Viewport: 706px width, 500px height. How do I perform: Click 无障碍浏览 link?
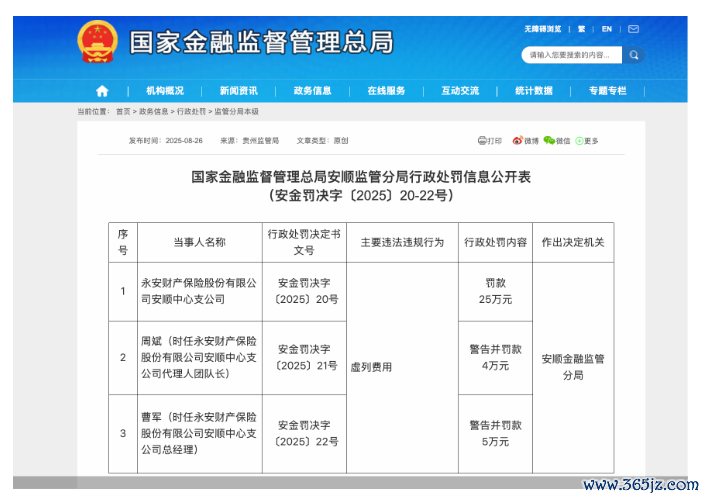[x=543, y=29]
